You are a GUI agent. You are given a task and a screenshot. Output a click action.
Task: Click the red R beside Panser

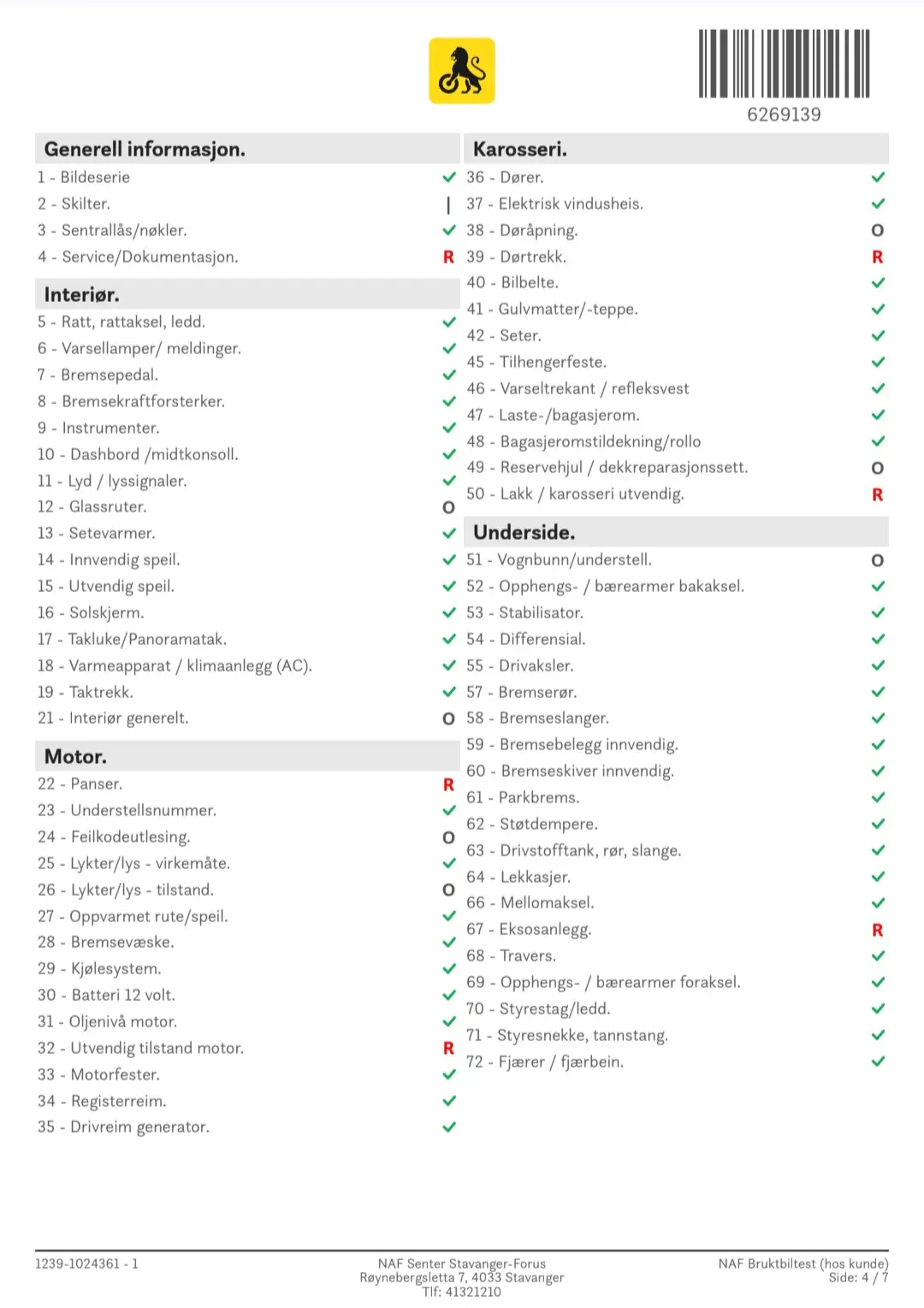(448, 784)
